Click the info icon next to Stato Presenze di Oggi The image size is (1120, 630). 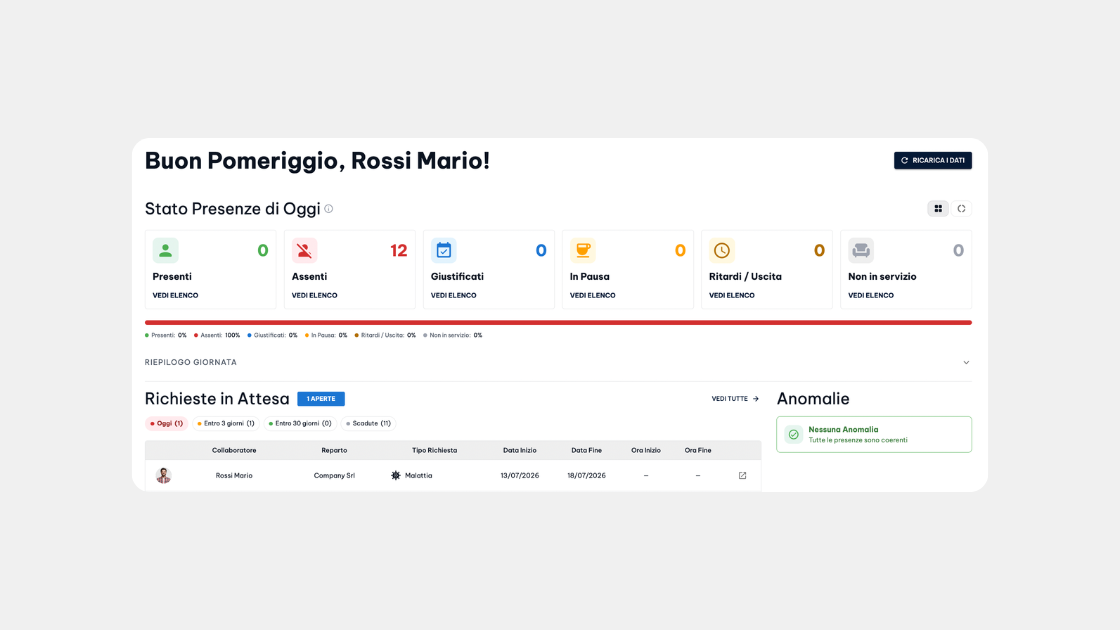pyautogui.click(x=329, y=209)
